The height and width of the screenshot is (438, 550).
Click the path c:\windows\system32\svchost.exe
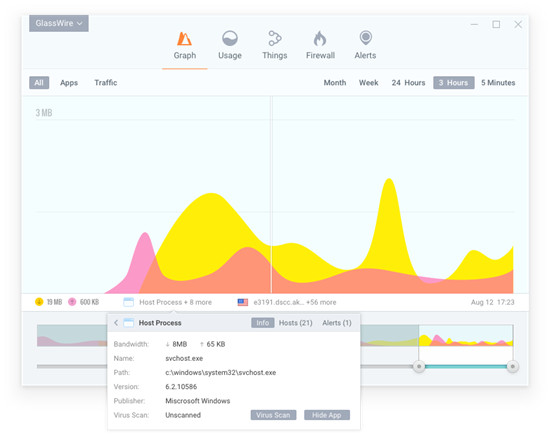(221, 372)
